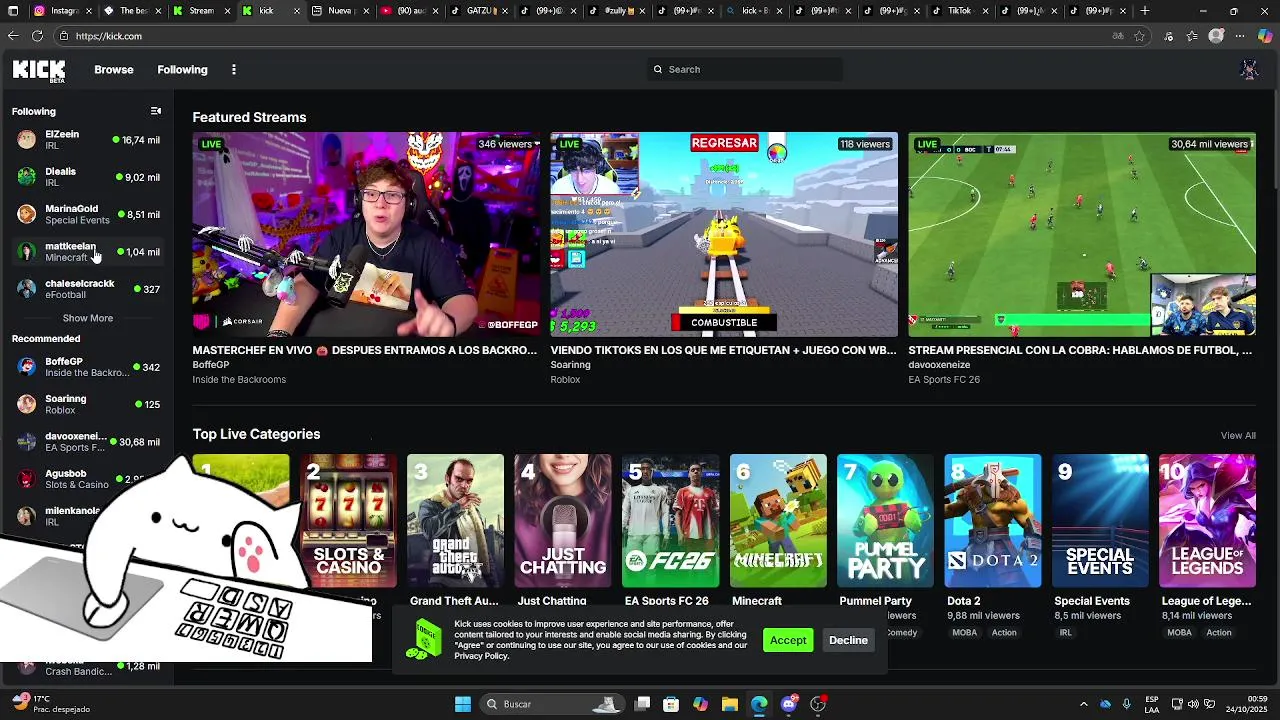This screenshot has width=1280, height=720.
Task: Open Microsoft Store from taskbar
Action: [x=671, y=704]
